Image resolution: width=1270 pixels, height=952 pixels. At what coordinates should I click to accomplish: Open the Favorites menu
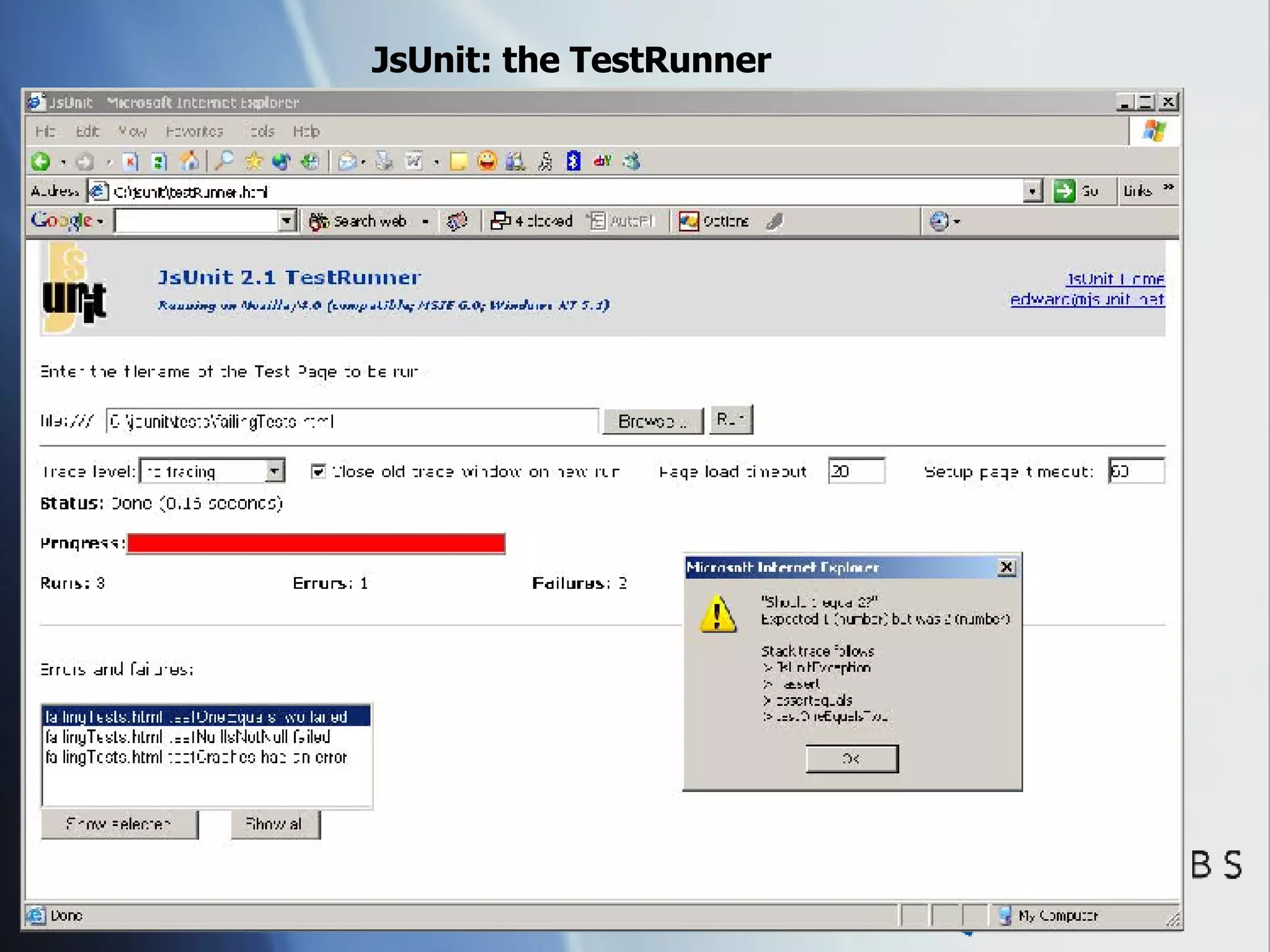pyautogui.click(x=194, y=131)
